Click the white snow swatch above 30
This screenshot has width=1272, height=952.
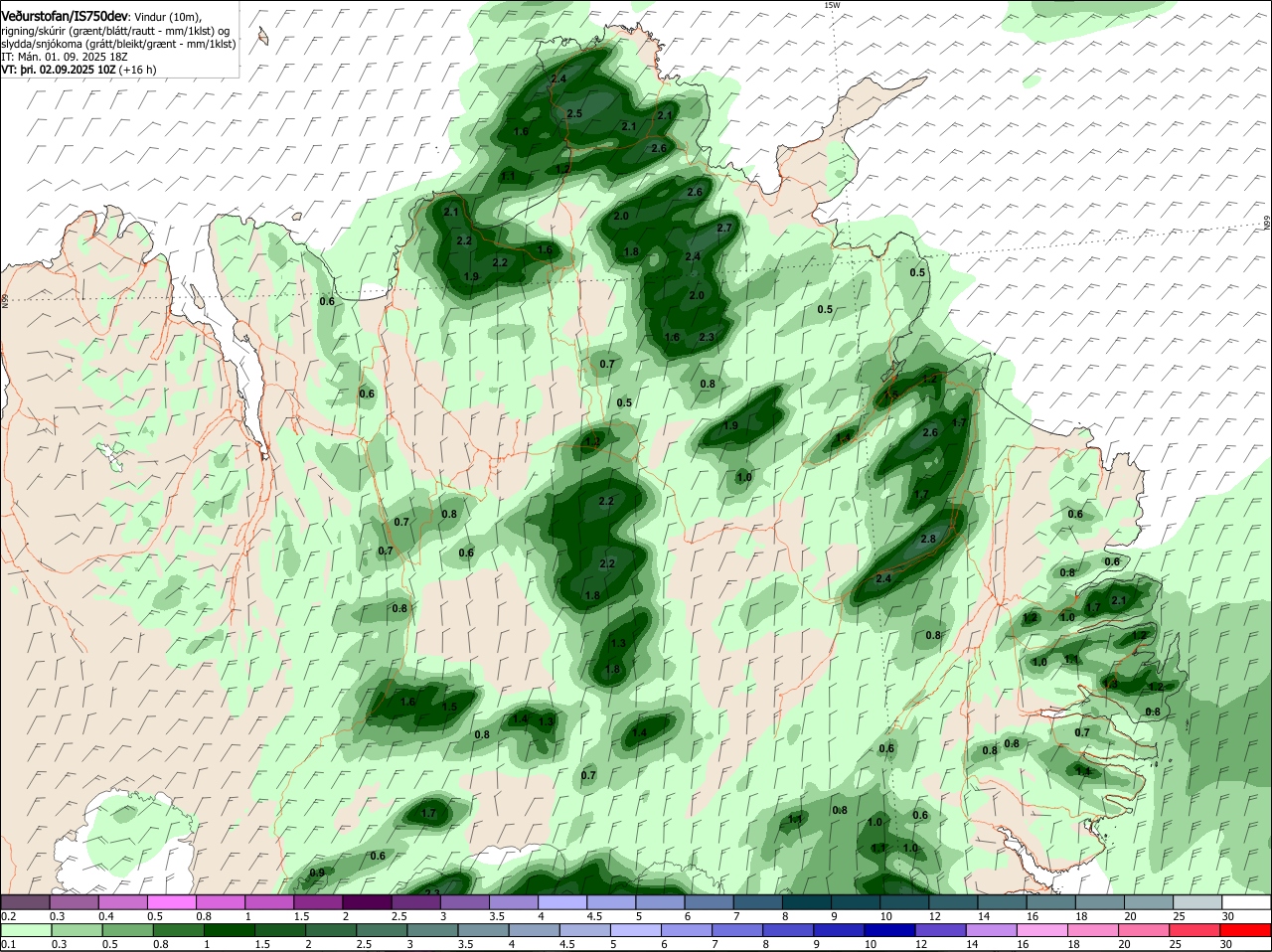(x=1247, y=902)
